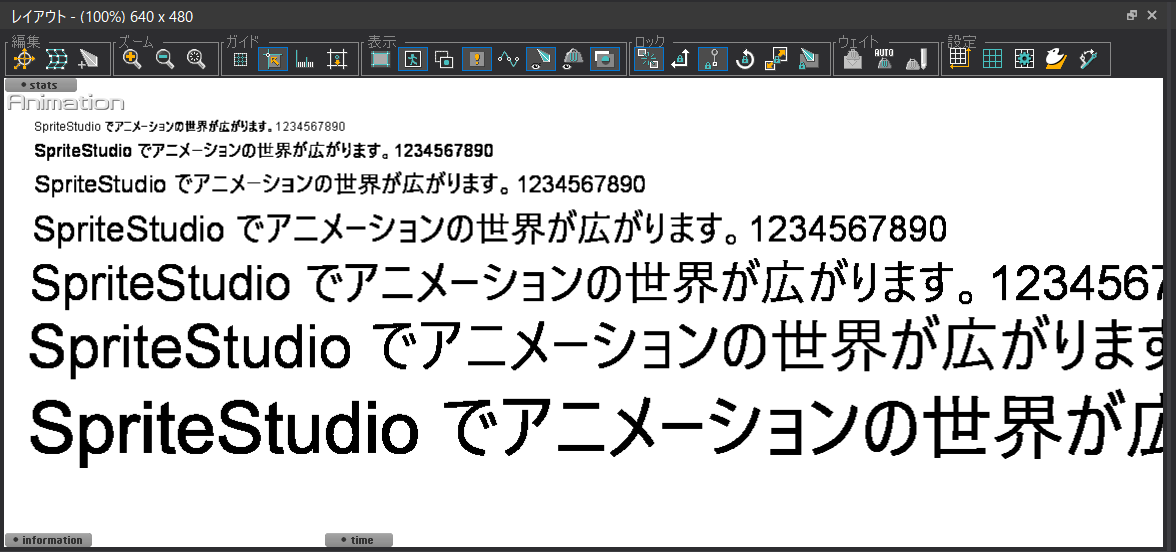Toggle the running figure display button
This screenshot has width=1176, height=552.
click(x=412, y=59)
